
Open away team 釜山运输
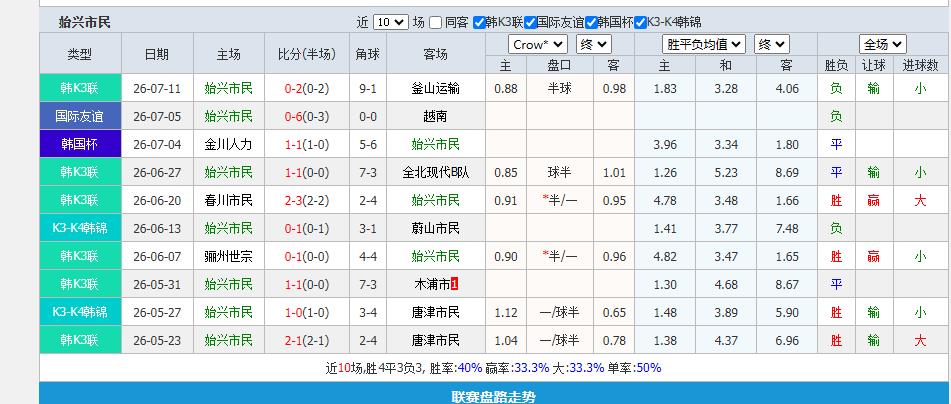435,89
